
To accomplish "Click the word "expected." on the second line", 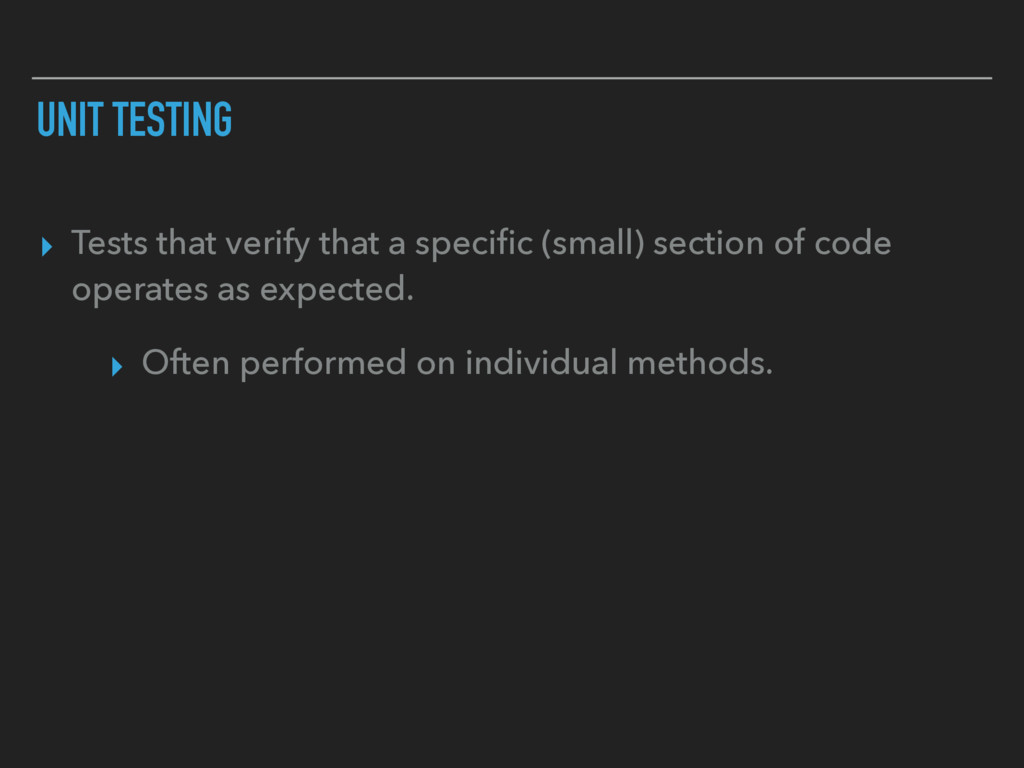I will (337, 291).
